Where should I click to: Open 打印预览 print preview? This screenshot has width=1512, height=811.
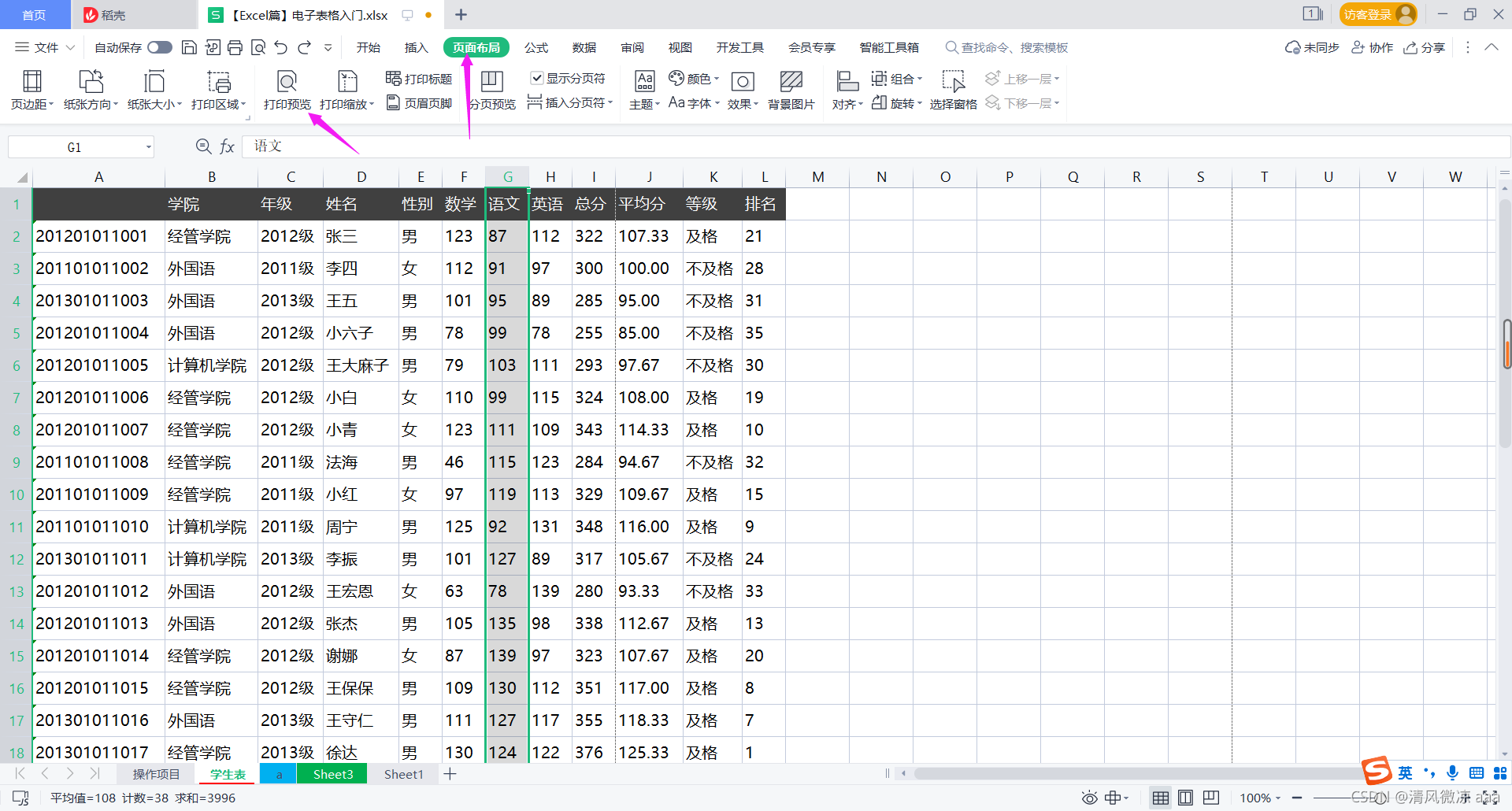click(x=287, y=89)
